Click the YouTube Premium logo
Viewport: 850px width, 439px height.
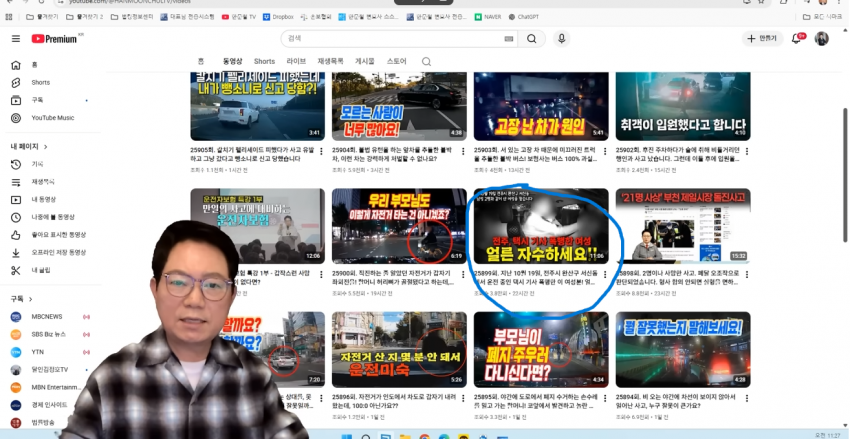55,39
